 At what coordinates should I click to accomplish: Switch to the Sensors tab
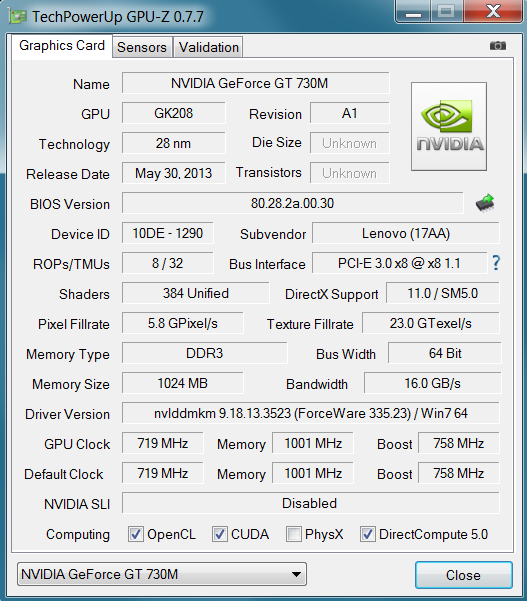tap(142, 47)
